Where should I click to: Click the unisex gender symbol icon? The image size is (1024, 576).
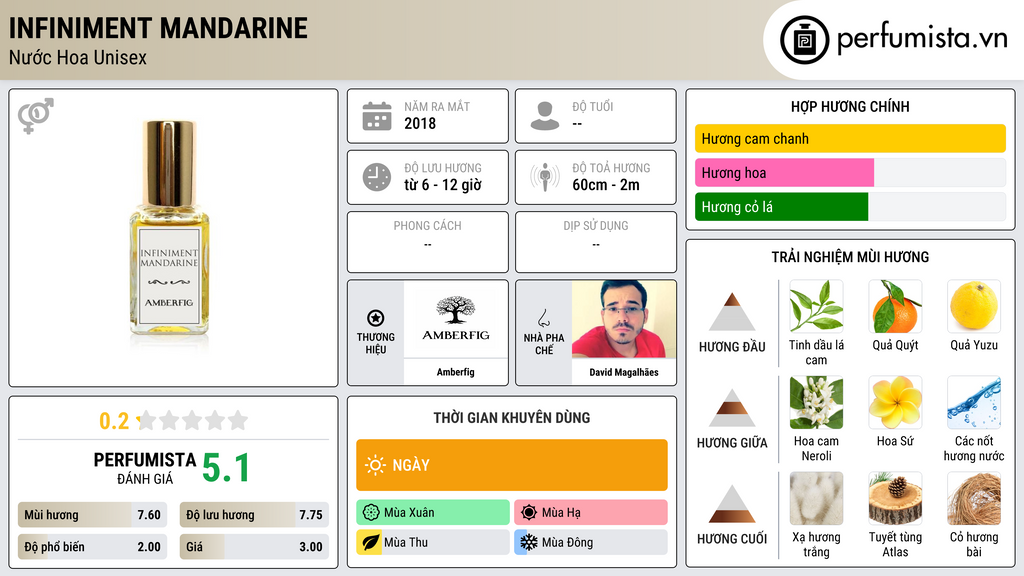[35, 116]
